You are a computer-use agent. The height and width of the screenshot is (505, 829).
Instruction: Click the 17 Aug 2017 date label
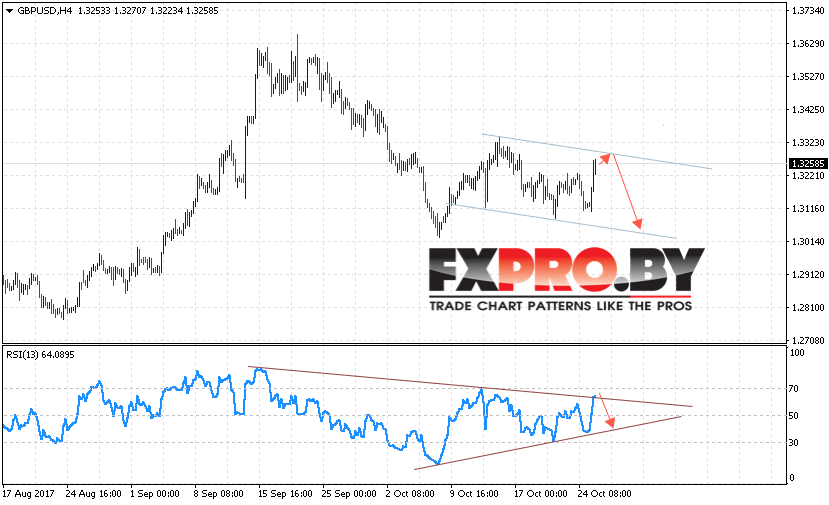29,494
